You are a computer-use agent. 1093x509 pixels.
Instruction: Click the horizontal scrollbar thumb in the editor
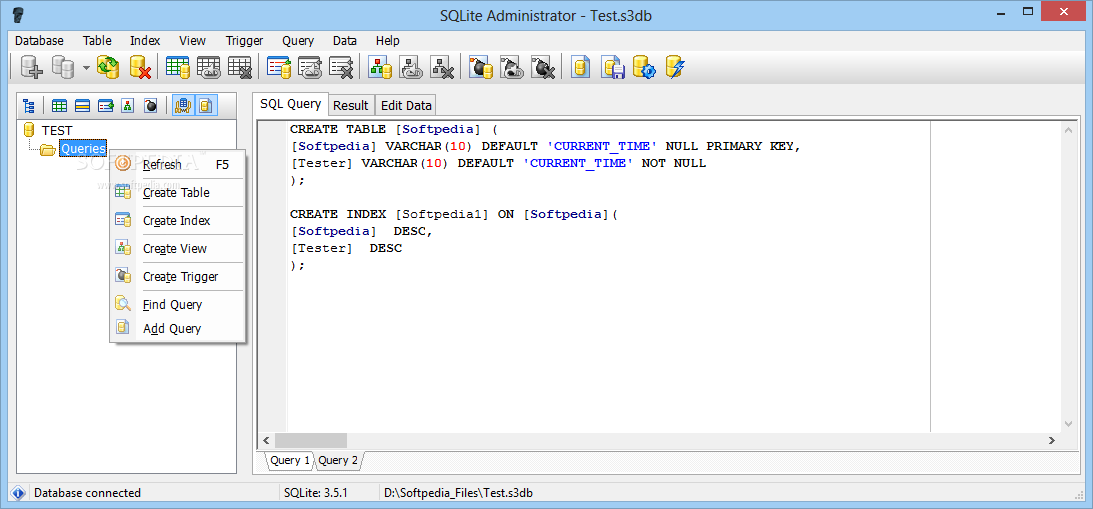click(x=310, y=440)
